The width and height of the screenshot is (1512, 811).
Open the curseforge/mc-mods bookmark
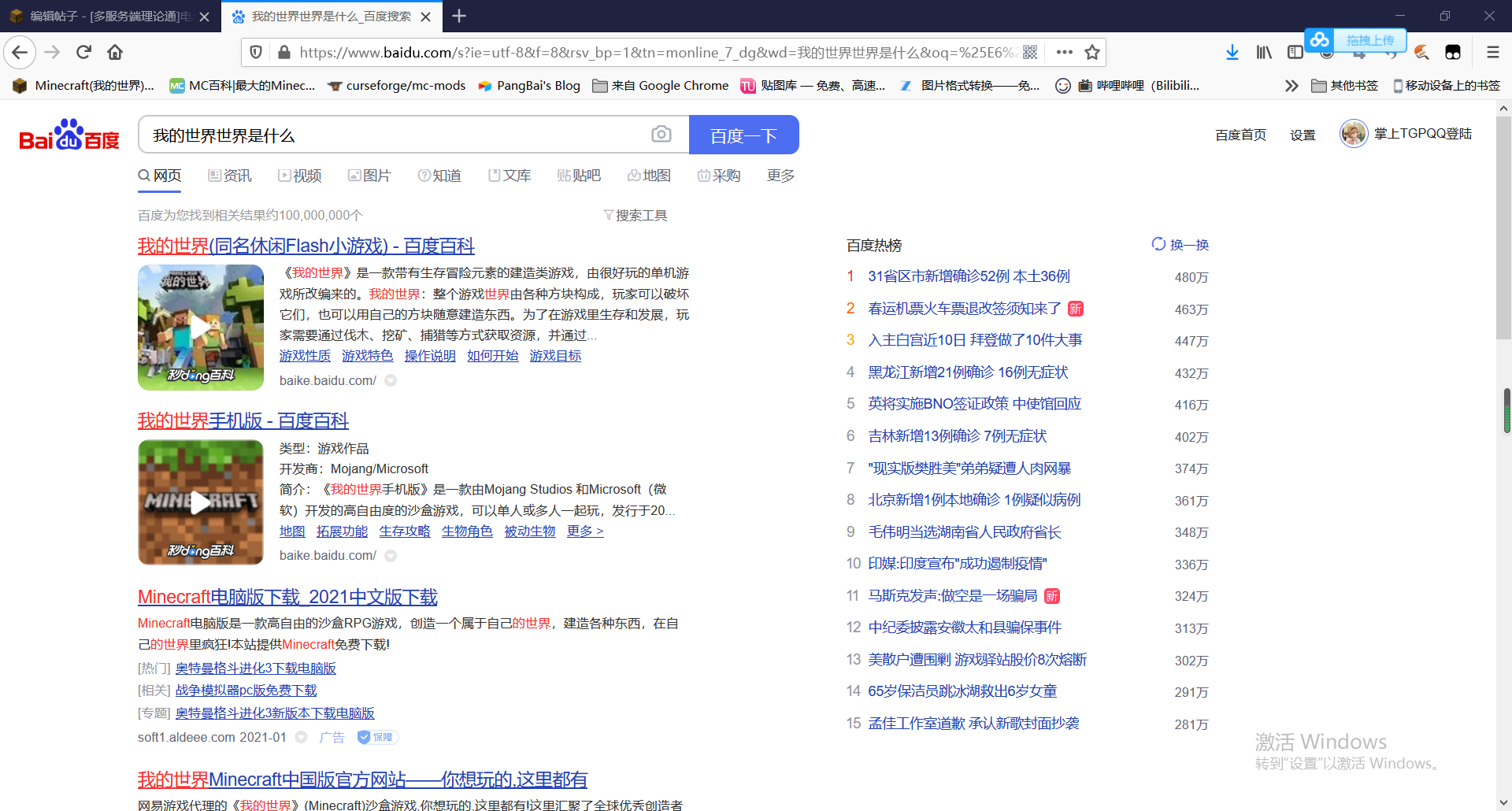[x=397, y=86]
